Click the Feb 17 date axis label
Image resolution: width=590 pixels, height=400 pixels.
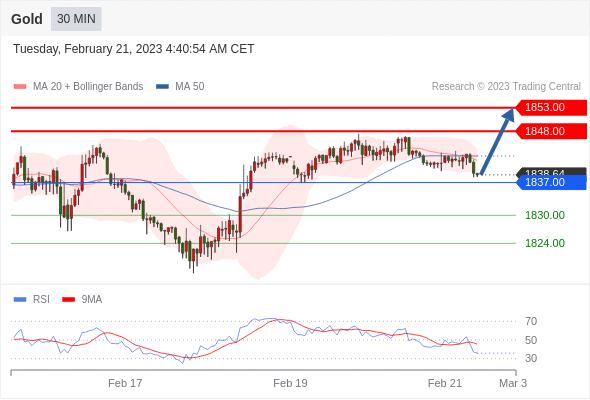click(x=125, y=383)
